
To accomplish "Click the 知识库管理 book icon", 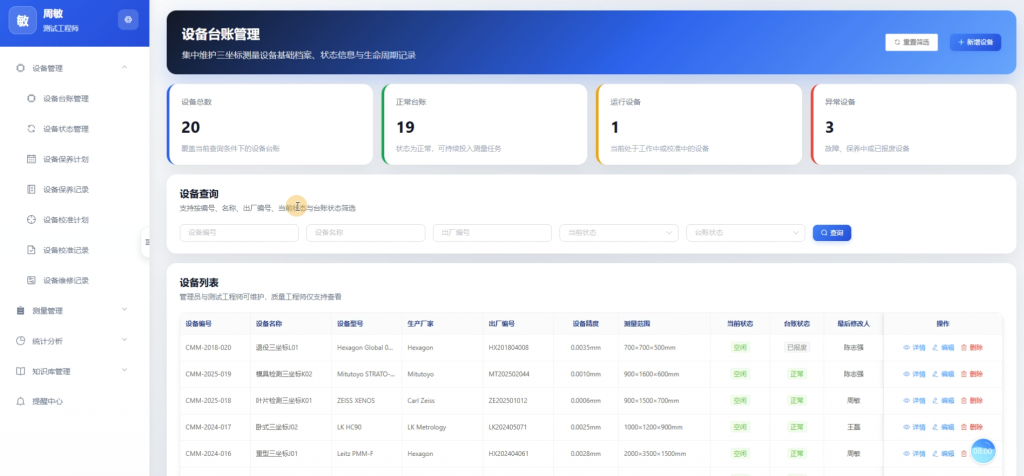I will (x=20, y=371).
